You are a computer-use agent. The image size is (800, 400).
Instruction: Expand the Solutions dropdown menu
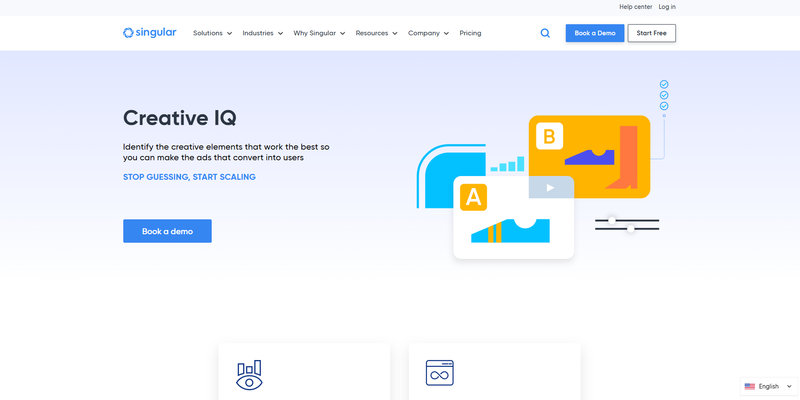[x=212, y=33]
